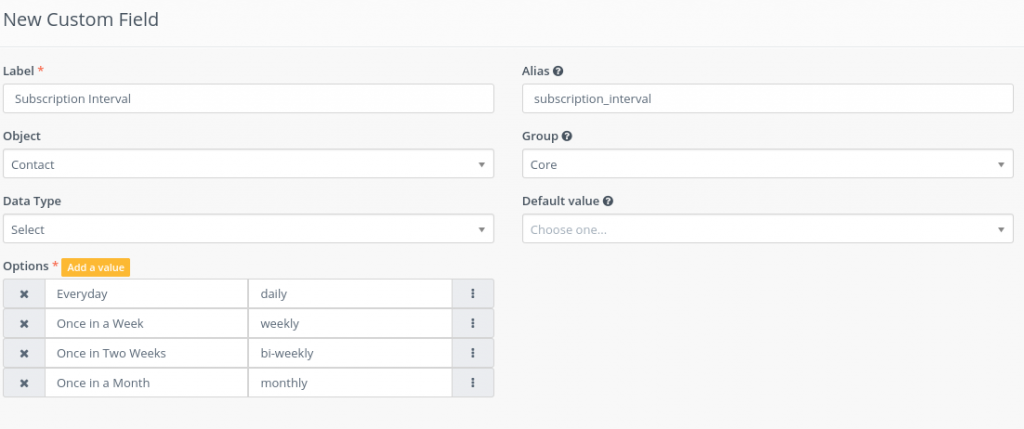Screen dimensions: 1024x429
Task: Click the drag handle on the daily row
Action: [x=473, y=294]
